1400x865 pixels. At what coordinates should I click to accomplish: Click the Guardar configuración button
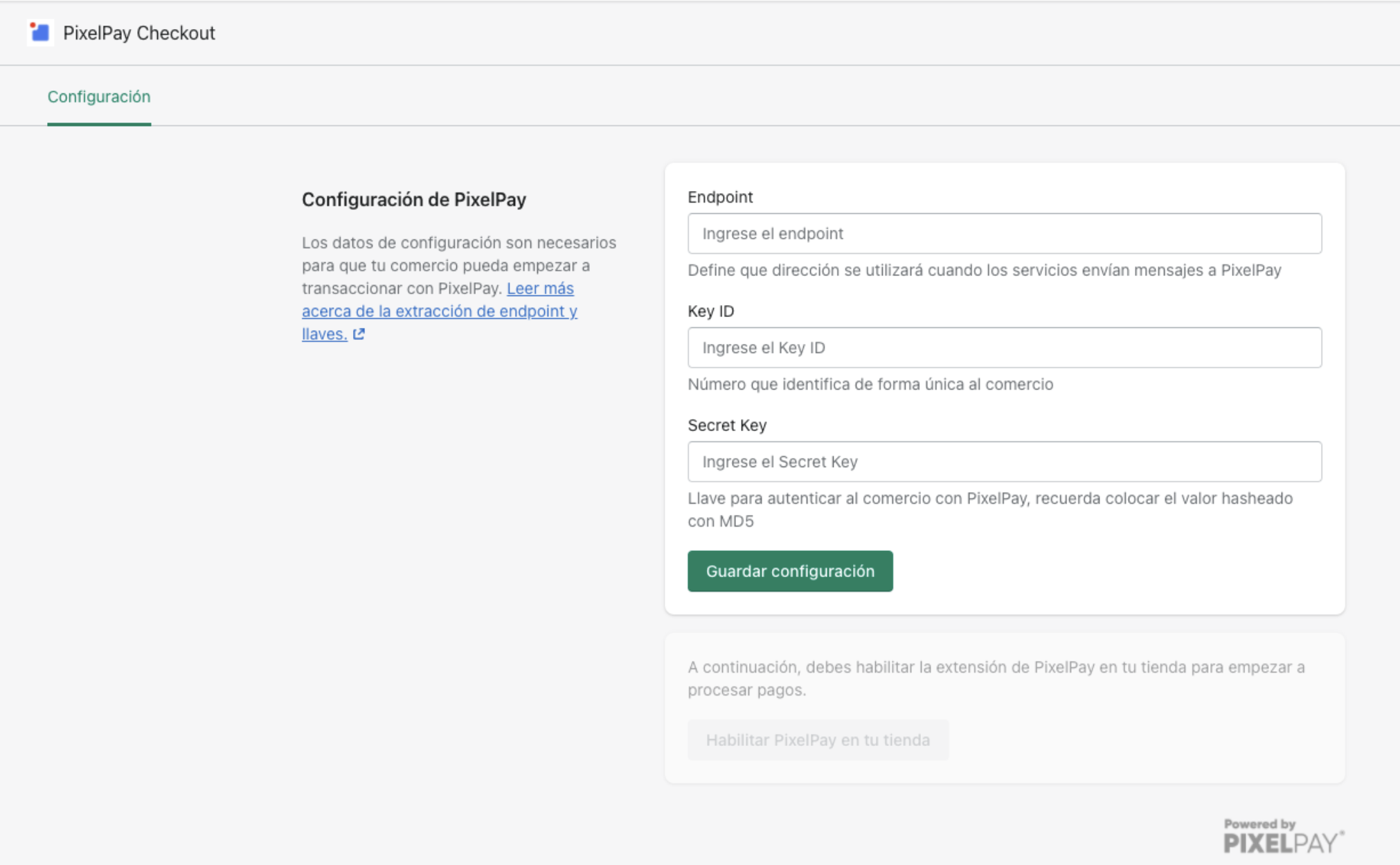click(790, 571)
